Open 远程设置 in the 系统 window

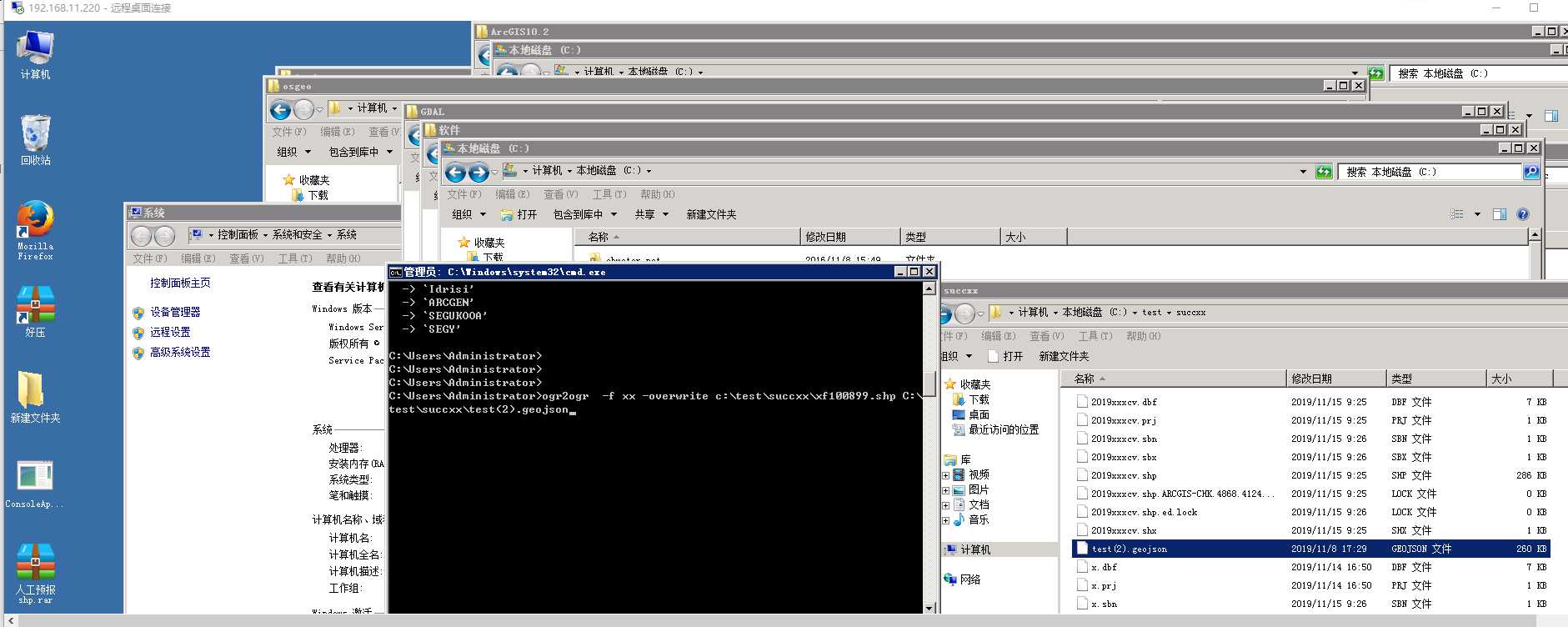click(170, 332)
